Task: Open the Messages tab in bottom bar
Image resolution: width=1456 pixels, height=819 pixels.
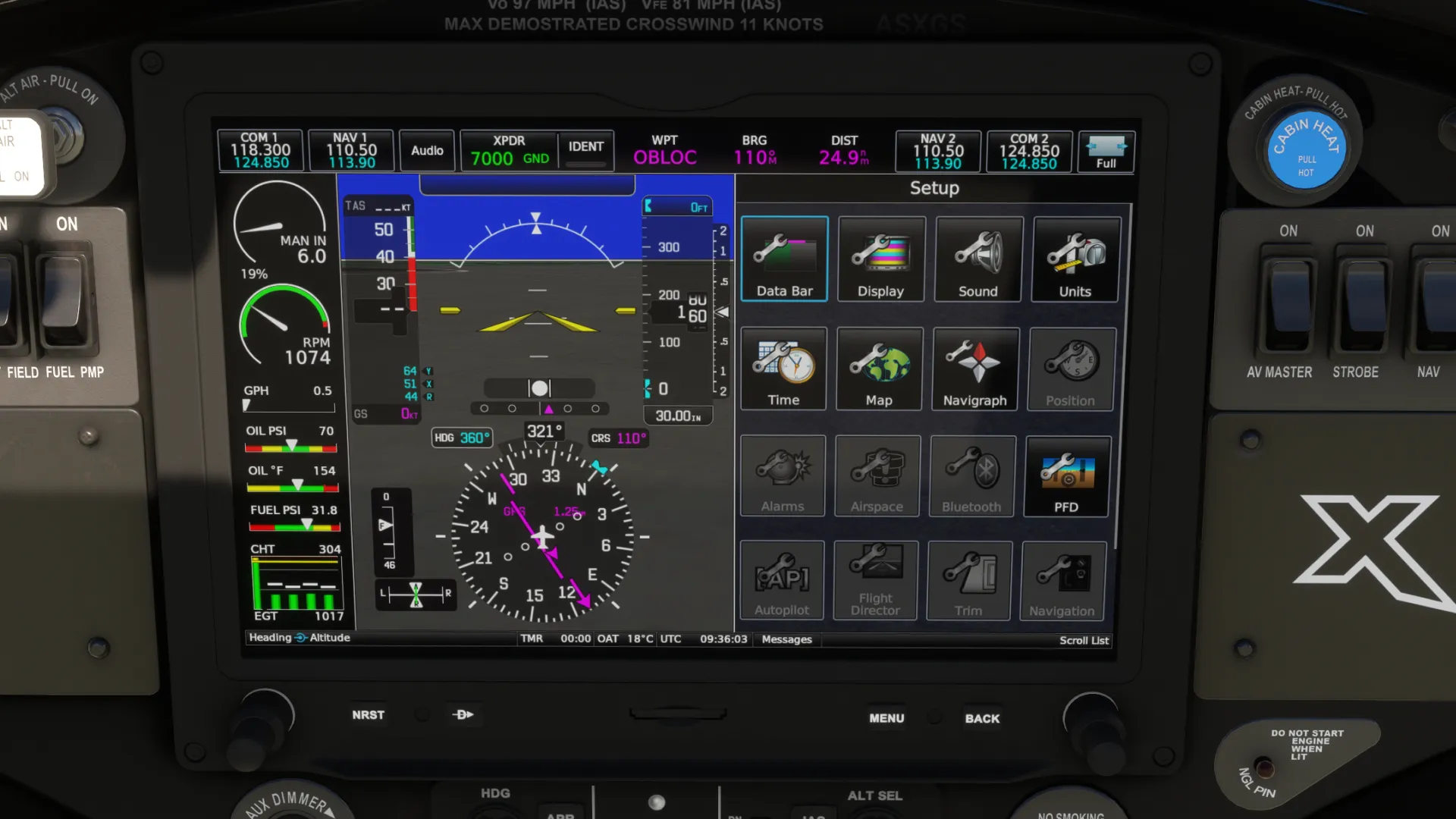Action: 786,639
